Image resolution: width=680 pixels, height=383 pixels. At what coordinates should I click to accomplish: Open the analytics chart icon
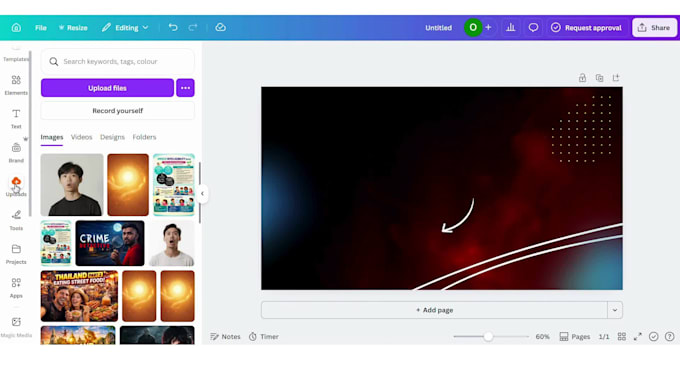pyautogui.click(x=511, y=27)
